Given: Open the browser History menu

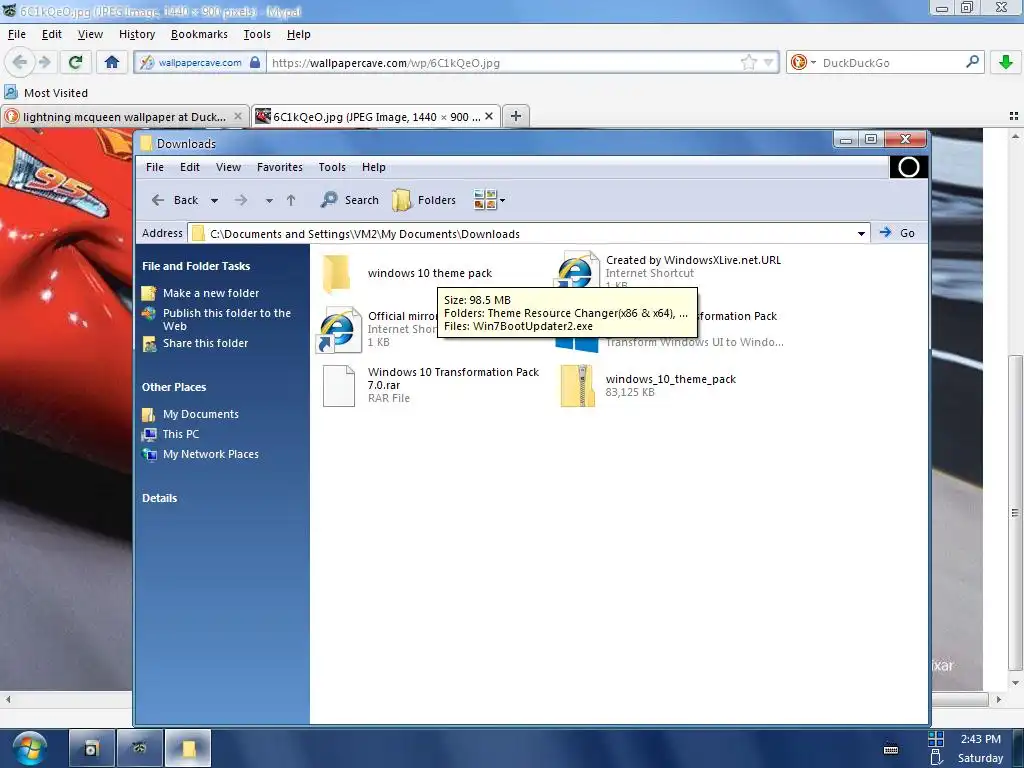Looking at the screenshot, I should point(136,34).
